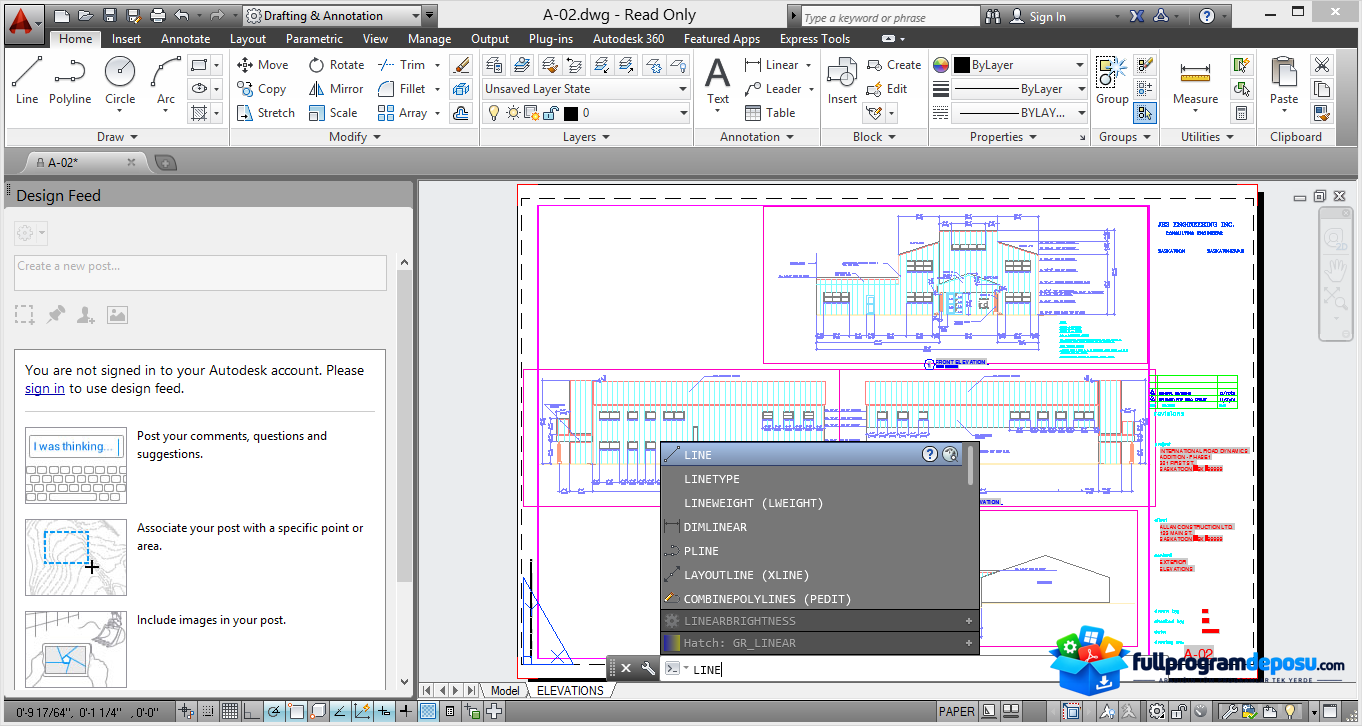Open the Insert block tool
The height and width of the screenshot is (726, 1362).
[x=842, y=81]
